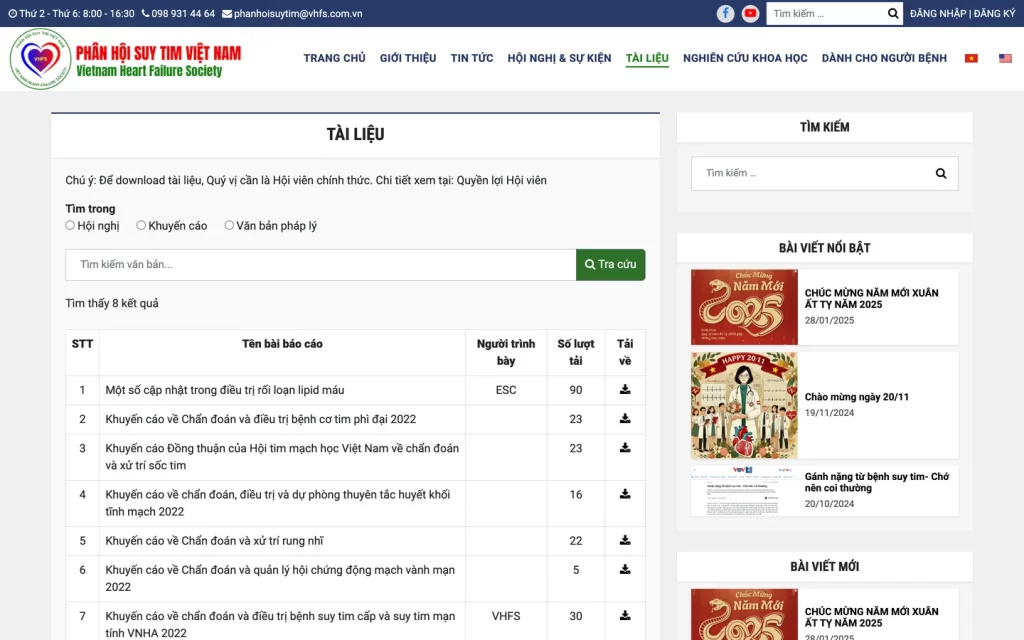Click the sidebar search magnifier icon
Screen dimensions: 1024x640
940,173
